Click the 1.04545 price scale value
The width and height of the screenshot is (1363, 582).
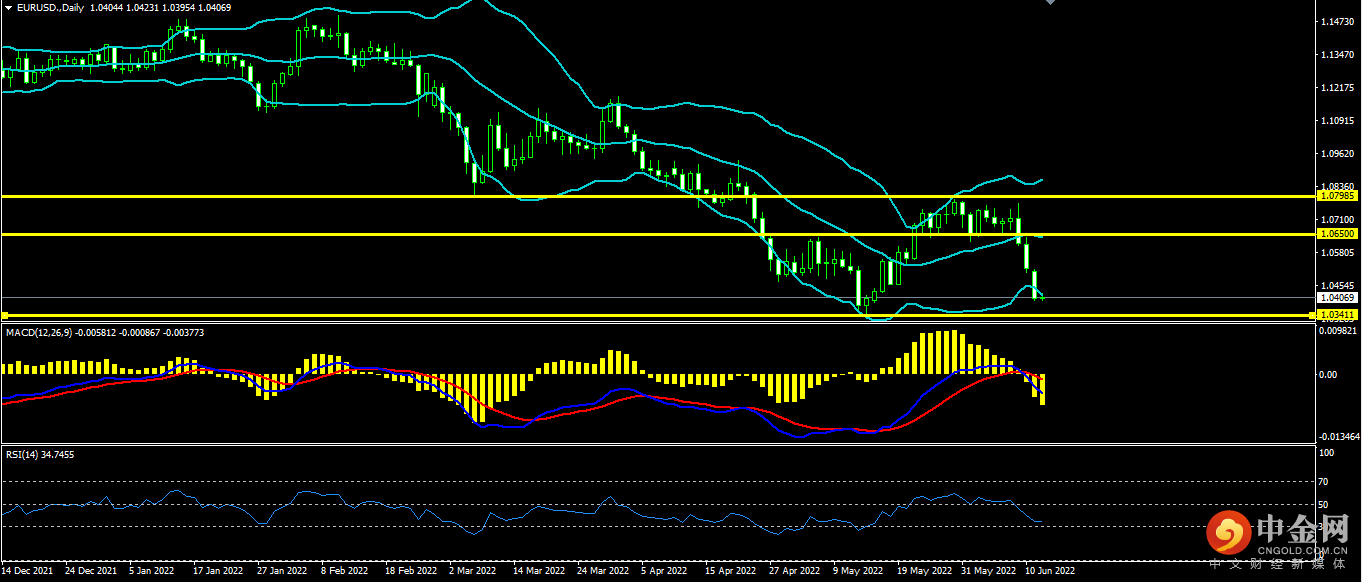[1339, 286]
